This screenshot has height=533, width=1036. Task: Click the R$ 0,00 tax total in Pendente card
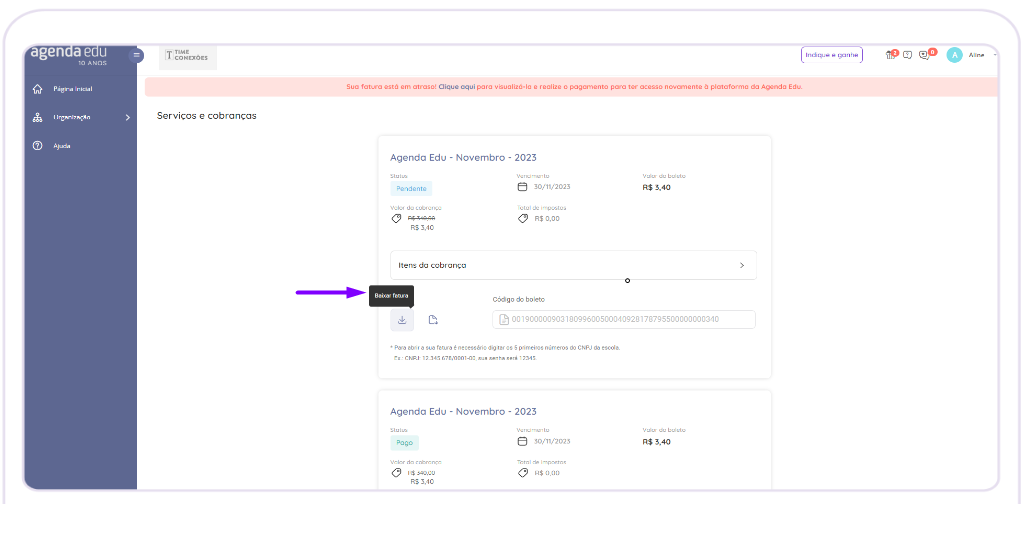[x=547, y=219]
